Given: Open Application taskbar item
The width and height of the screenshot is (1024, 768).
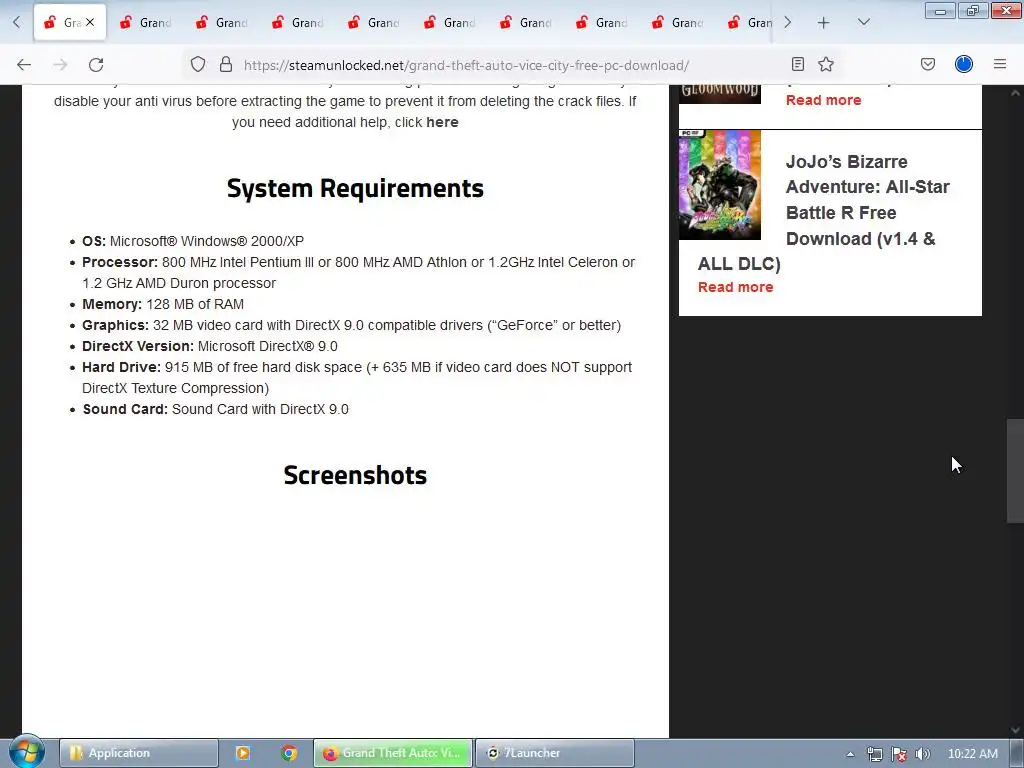Looking at the screenshot, I should [x=138, y=753].
